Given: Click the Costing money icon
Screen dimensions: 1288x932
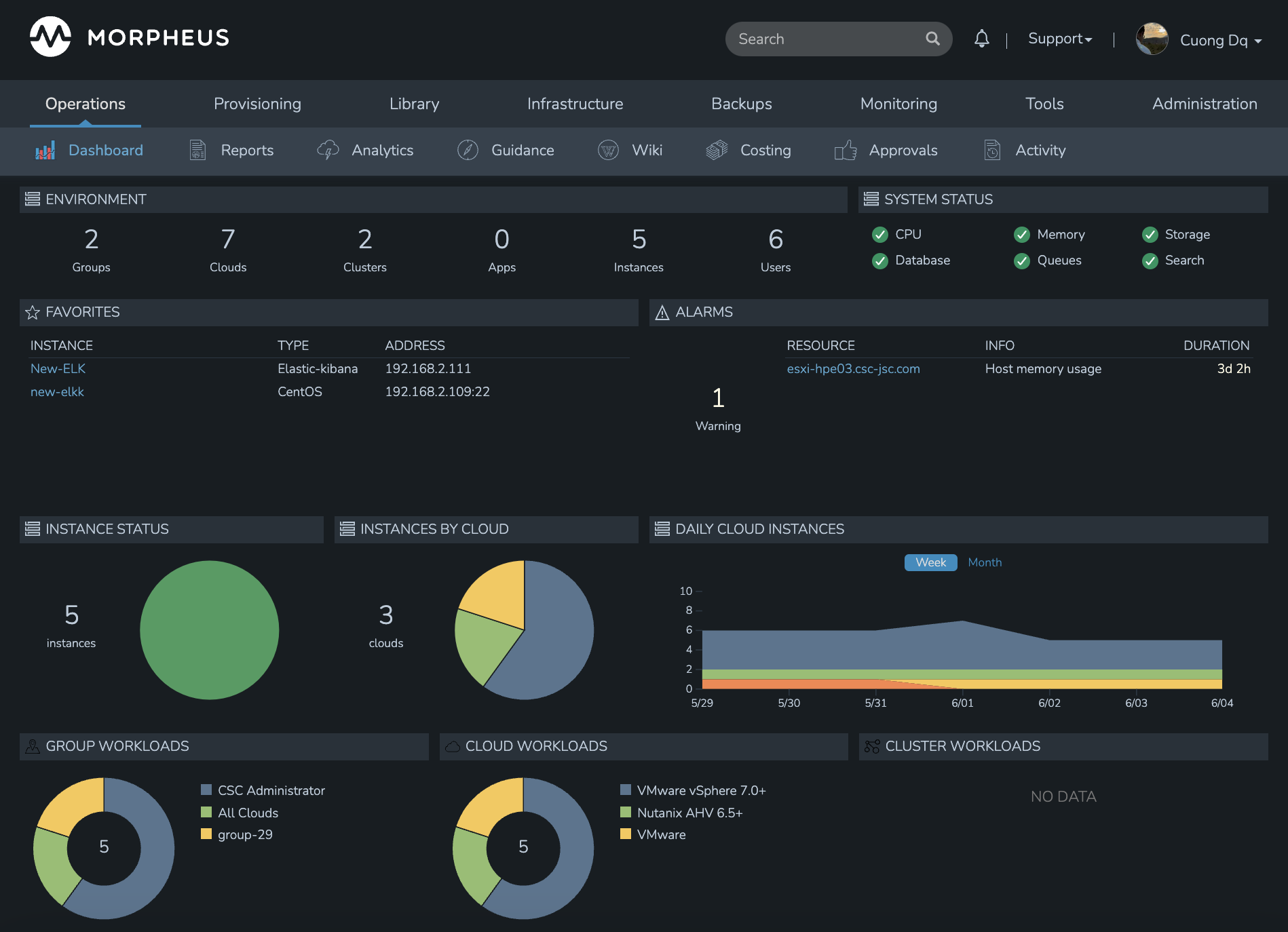Looking at the screenshot, I should coord(717,150).
